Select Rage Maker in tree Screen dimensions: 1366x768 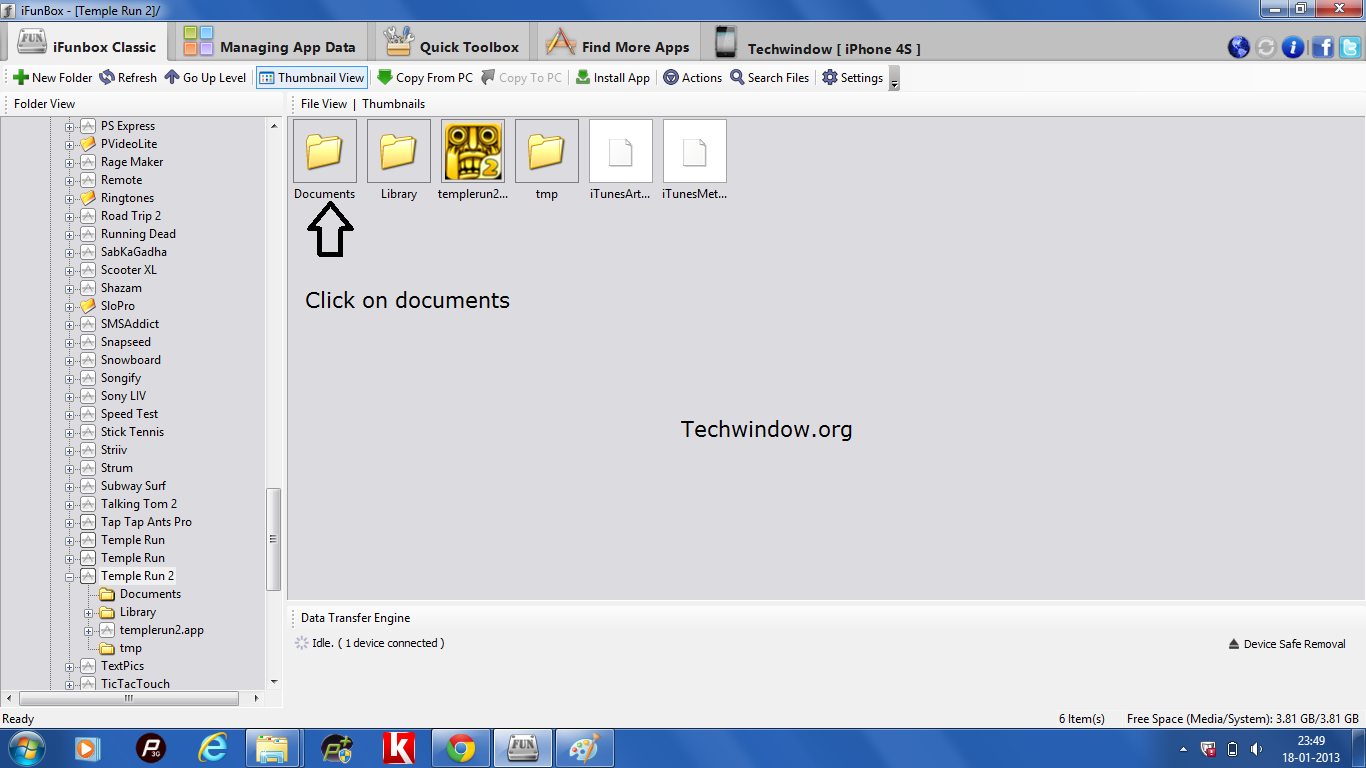click(132, 162)
